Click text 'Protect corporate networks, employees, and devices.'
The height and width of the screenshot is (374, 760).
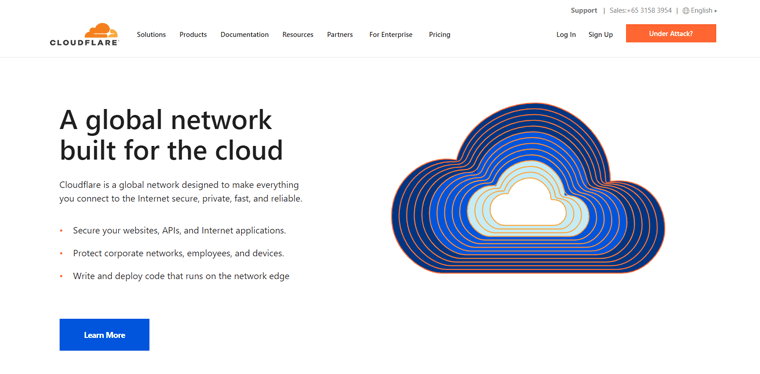(178, 253)
